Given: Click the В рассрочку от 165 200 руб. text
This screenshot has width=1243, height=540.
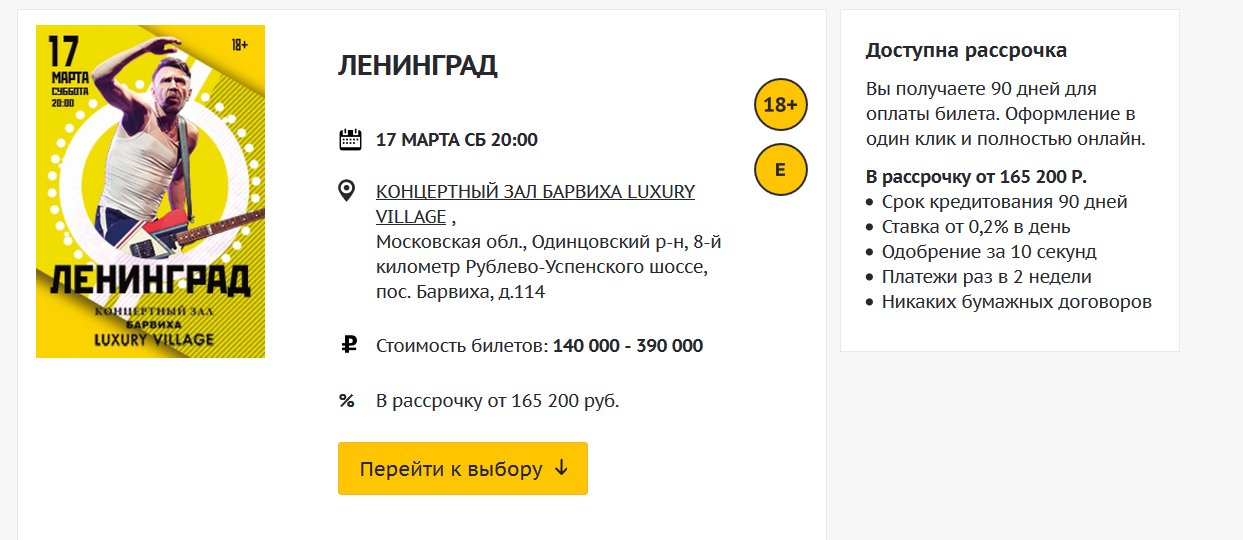Looking at the screenshot, I should pyautogui.click(x=497, y=401).
